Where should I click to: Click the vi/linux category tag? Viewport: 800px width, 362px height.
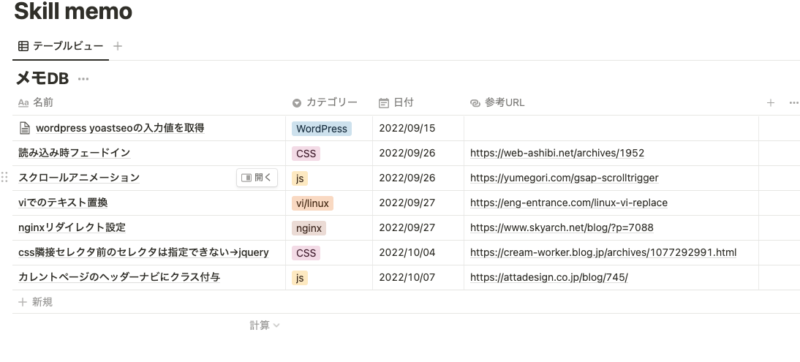click(313, 203)
